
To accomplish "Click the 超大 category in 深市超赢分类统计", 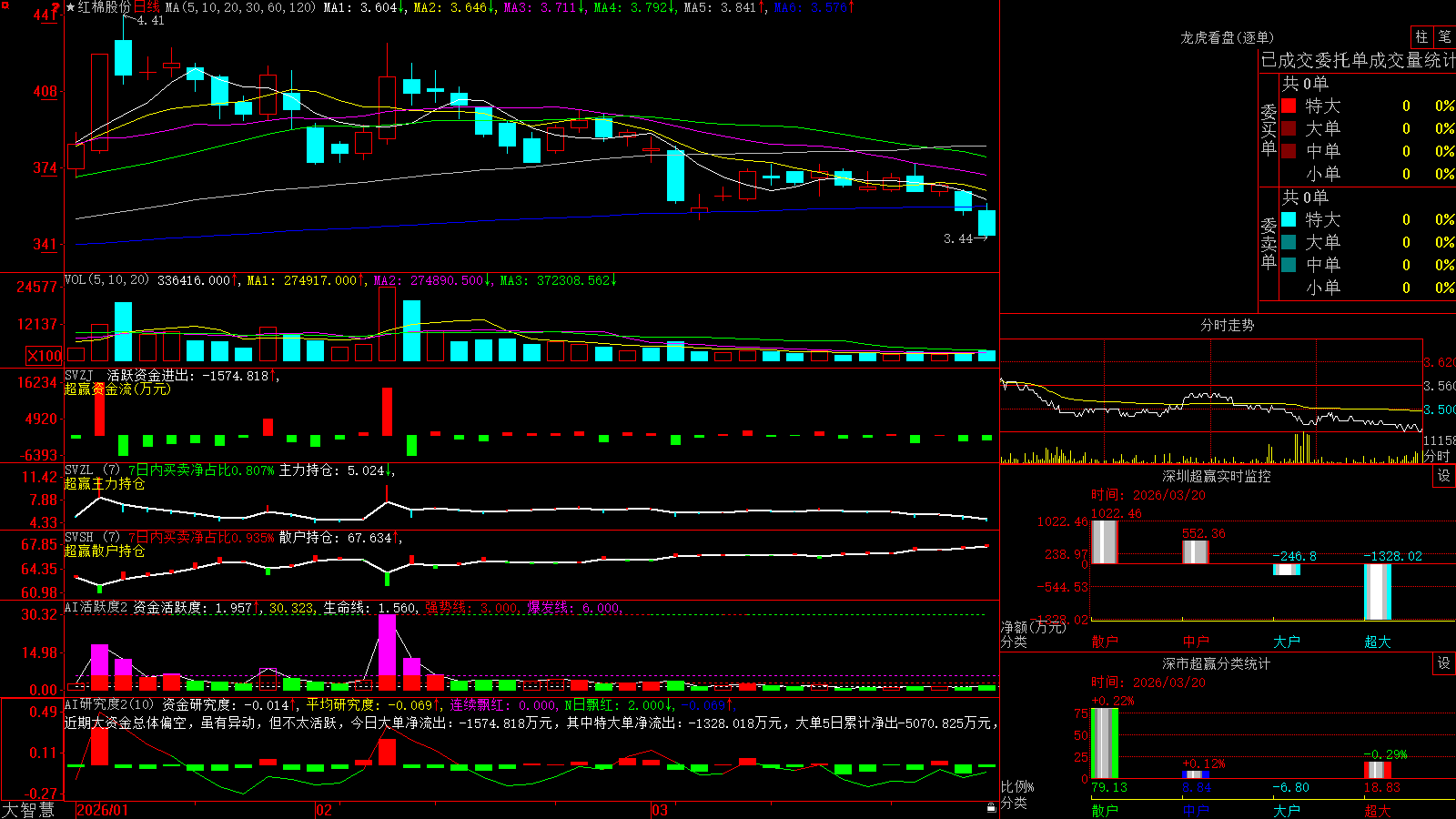I will (1378, 810).
